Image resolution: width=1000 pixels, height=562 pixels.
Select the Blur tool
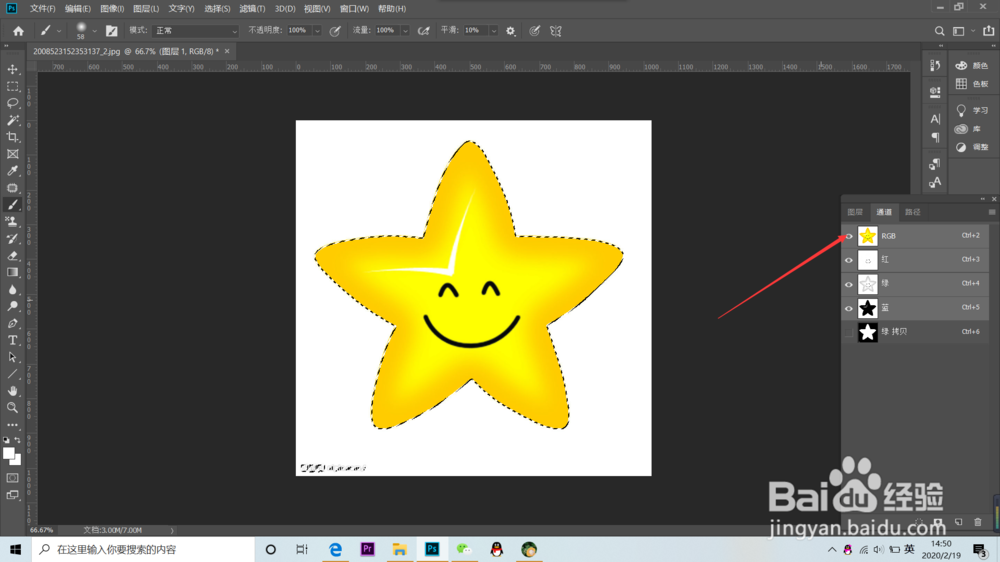pos(12,290)
